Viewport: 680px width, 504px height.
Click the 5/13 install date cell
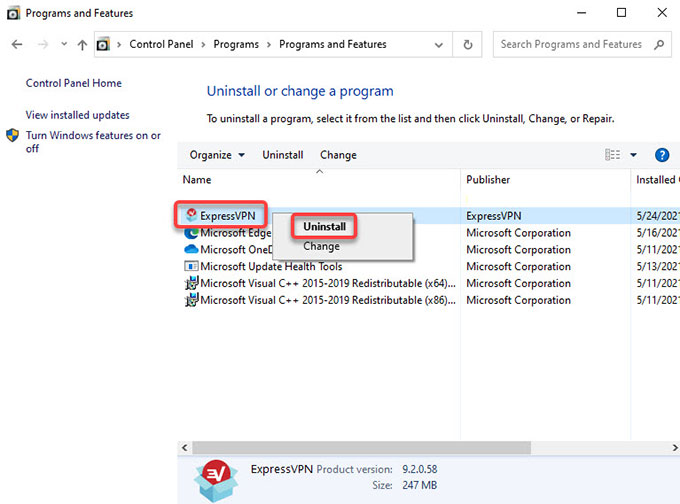click(657, 266)
